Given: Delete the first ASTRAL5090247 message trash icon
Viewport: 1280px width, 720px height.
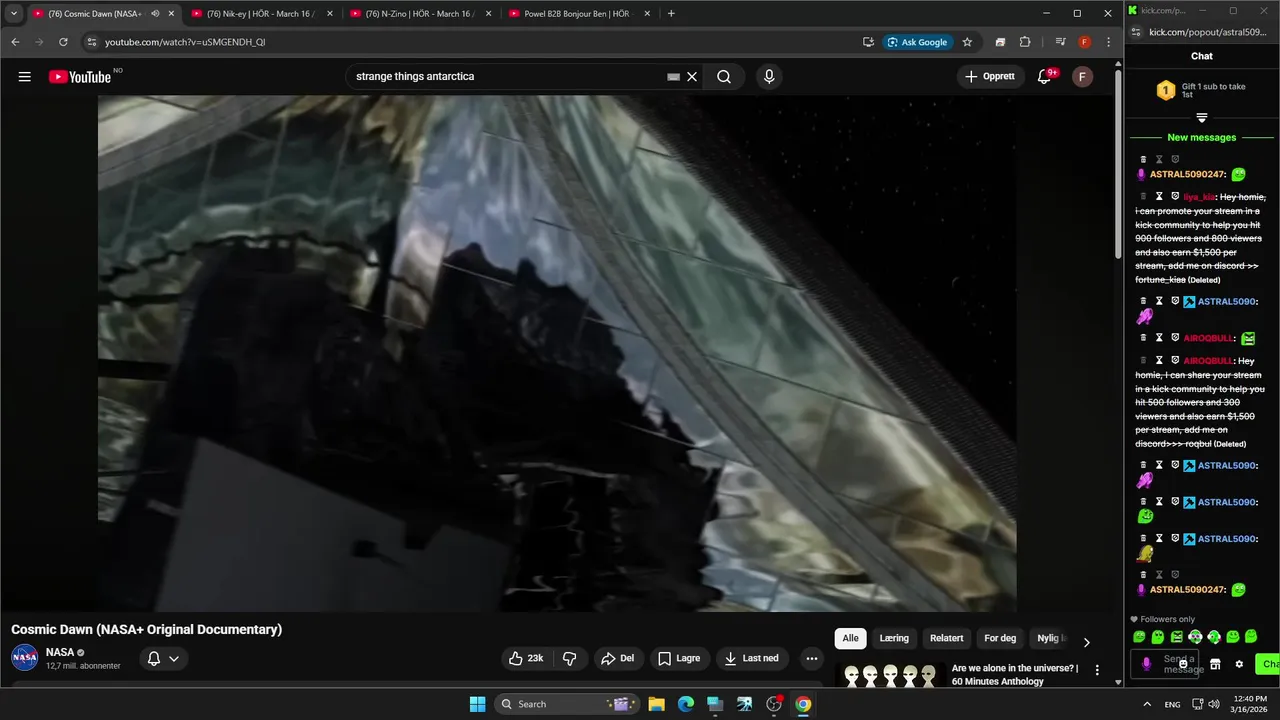Looking at the screenshot, I should 1144,159.
